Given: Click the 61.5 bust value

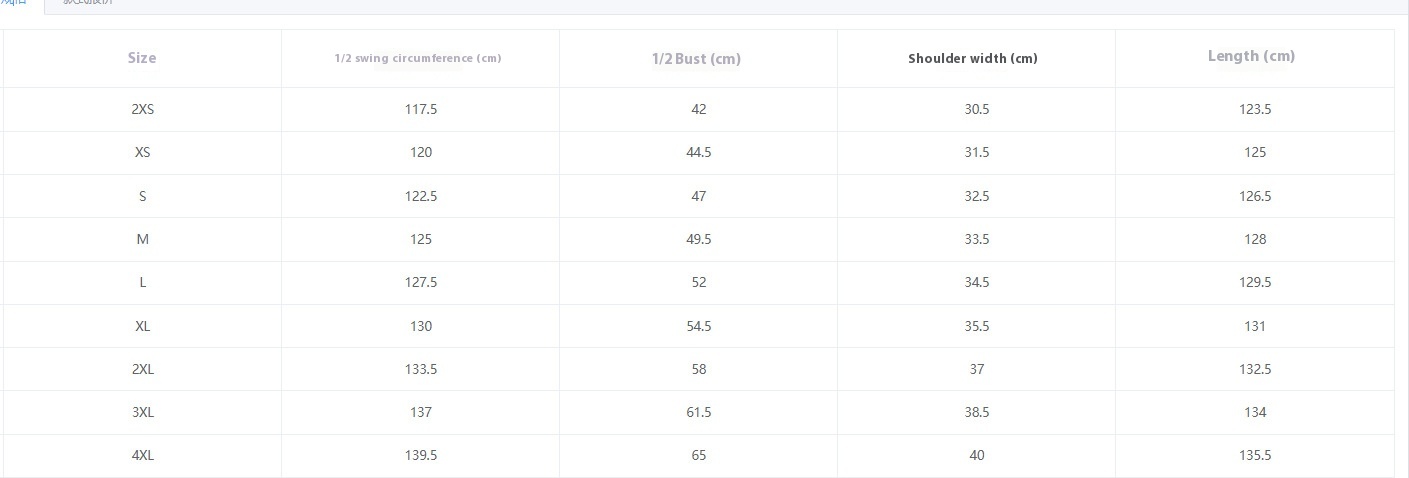Looking at the screenshot, I should 698,412.
